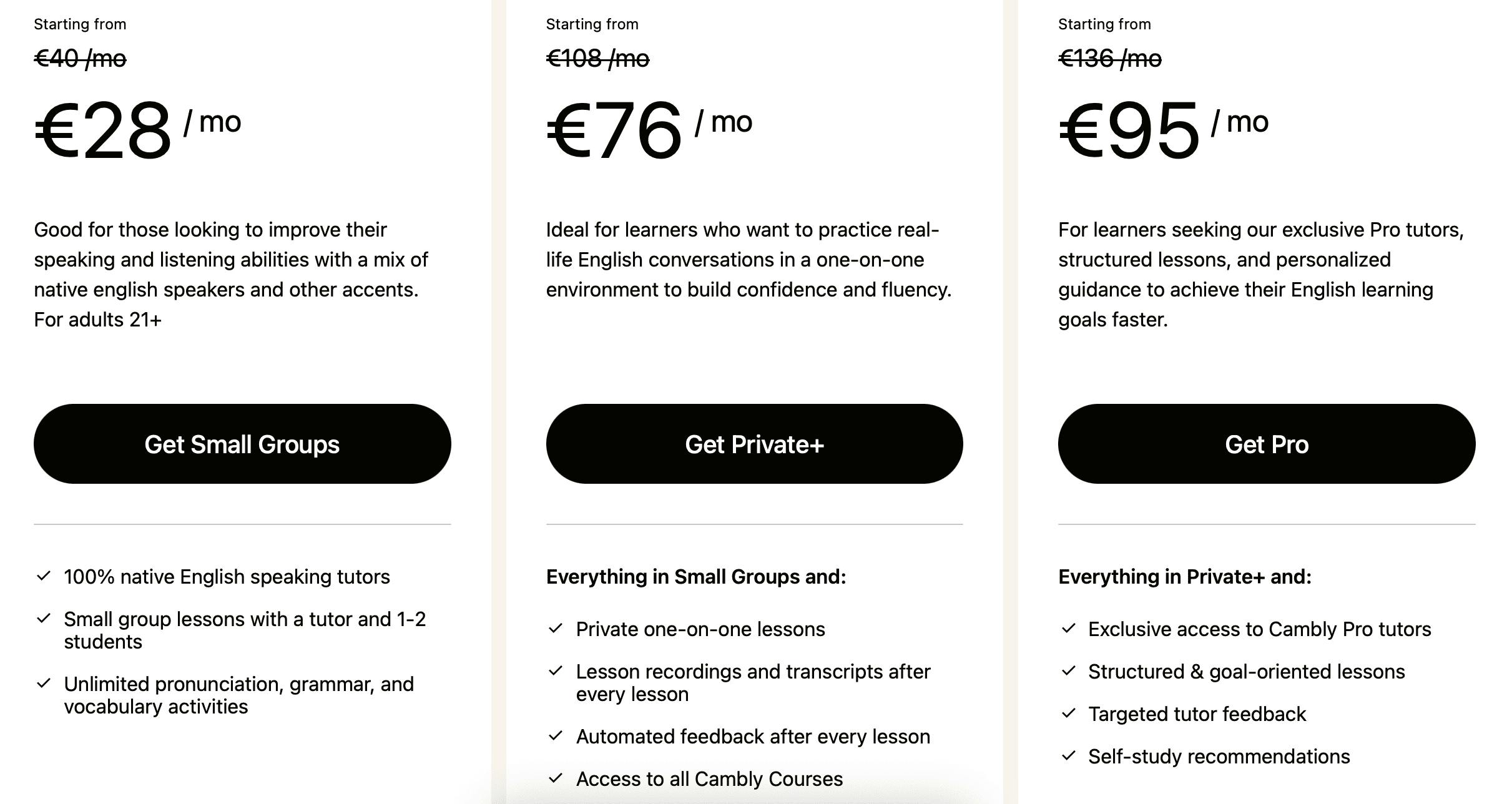Click Targeted tutor feedback list item
The height and width of the screenshot is (804, 1512).
pos(1198,714)
